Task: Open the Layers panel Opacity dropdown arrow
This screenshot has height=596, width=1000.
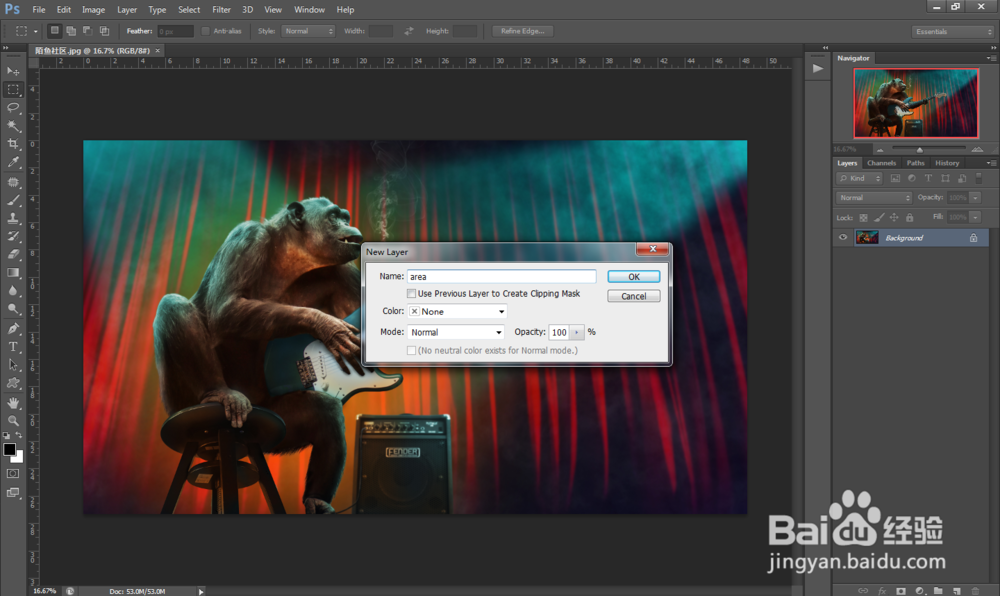Action: tap(975, 198)
